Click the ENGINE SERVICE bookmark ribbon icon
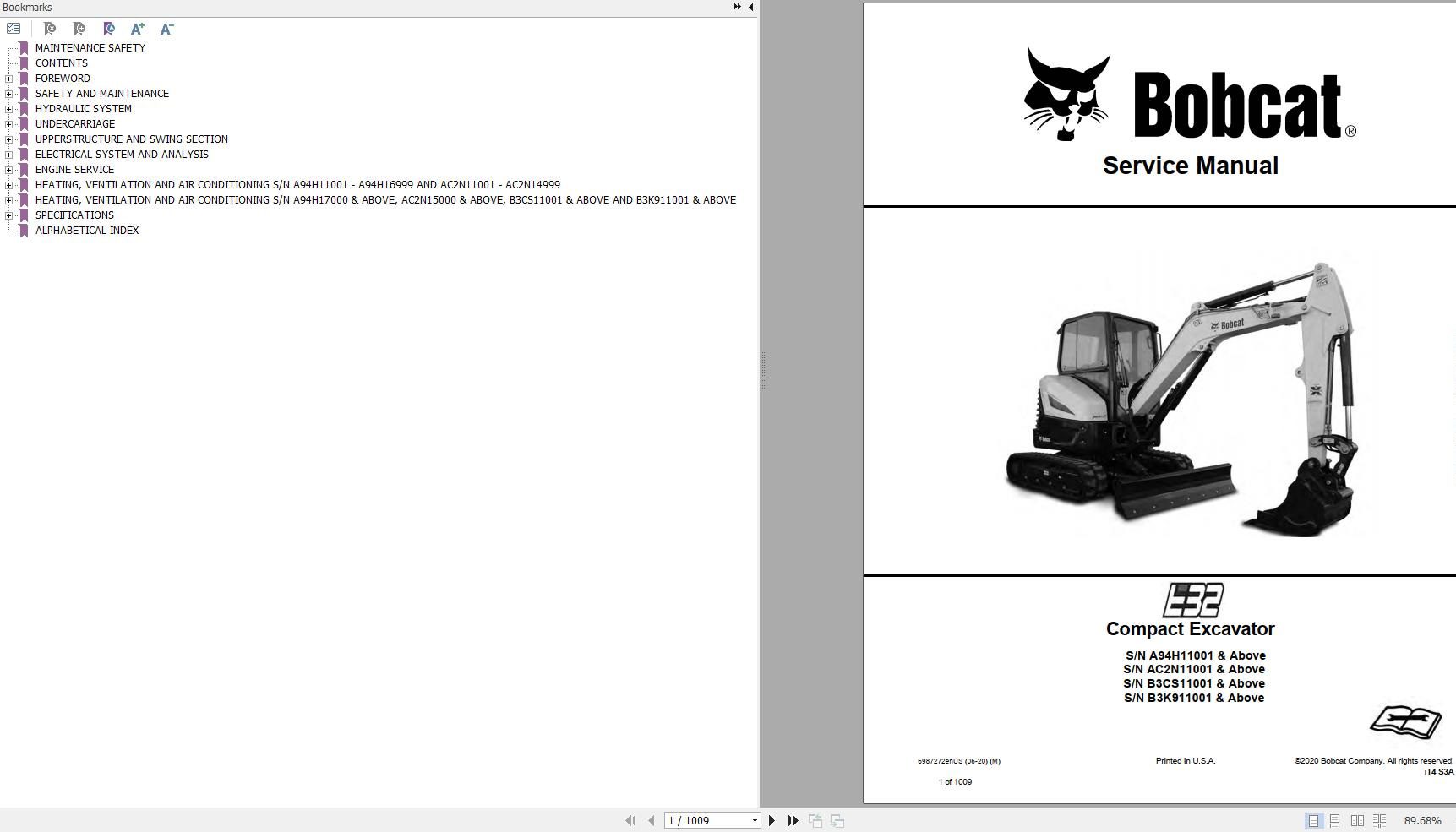Viewport: 1456px width, 832px height. click(24, 170)
